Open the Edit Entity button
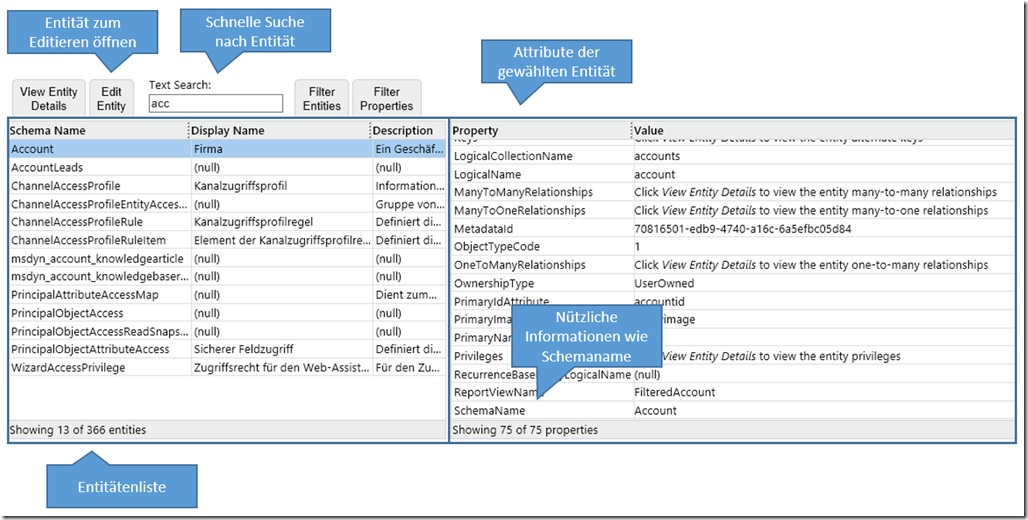The width and height of the screenshot is (1028, 520). pos(111,99)
